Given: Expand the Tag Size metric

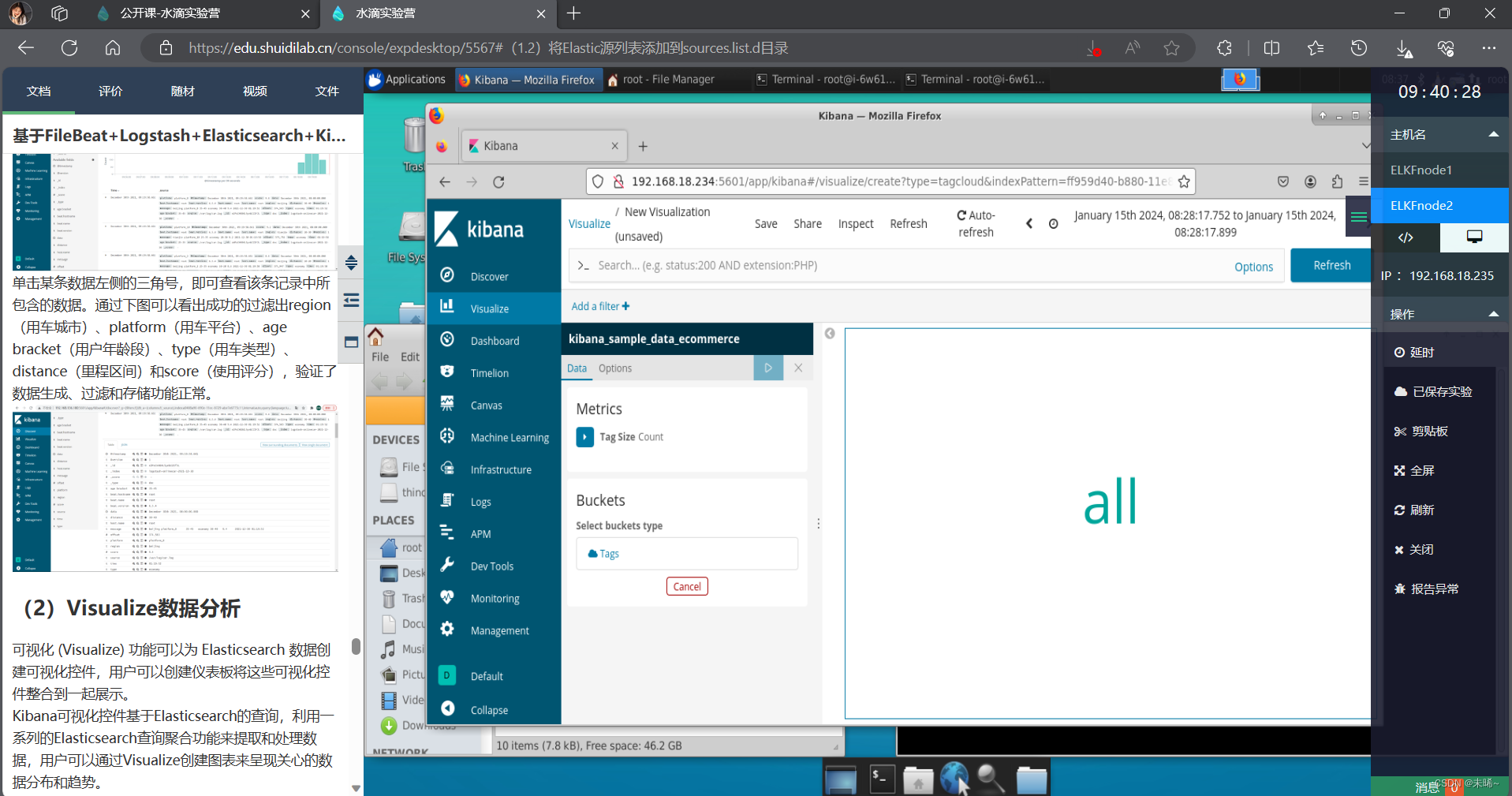Looking at the screenshot, I should point(584,437).
